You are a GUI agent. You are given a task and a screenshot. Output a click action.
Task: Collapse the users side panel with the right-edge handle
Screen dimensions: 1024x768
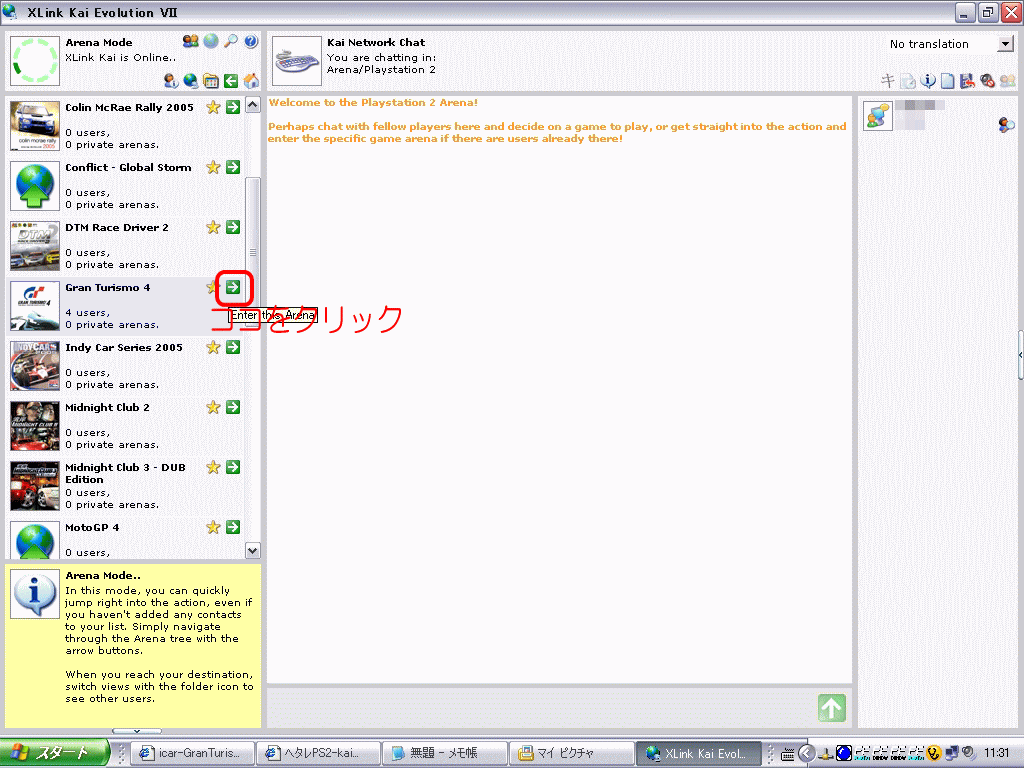click(1020, 355)
